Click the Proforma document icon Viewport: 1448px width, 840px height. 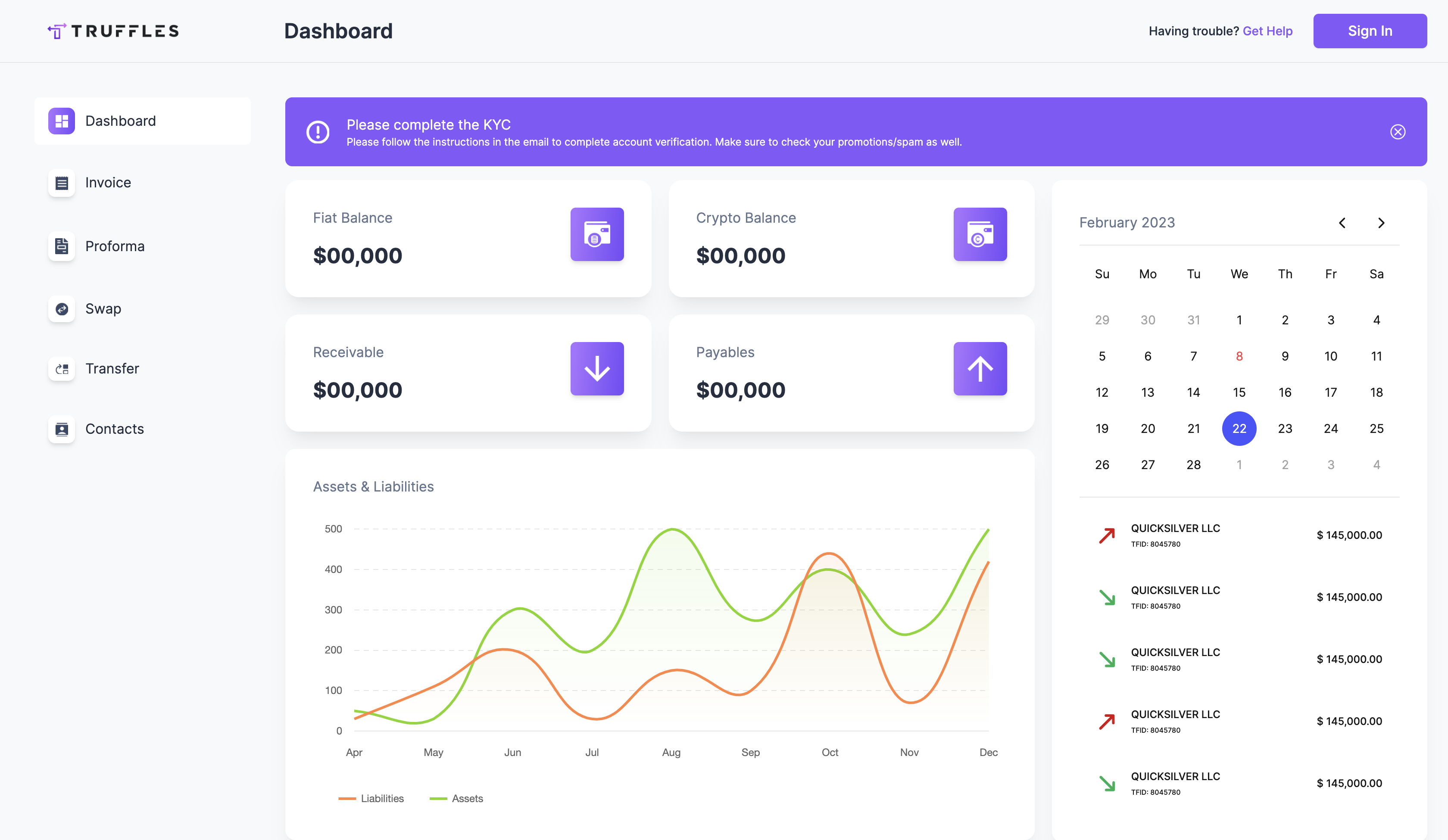point(62,246)
